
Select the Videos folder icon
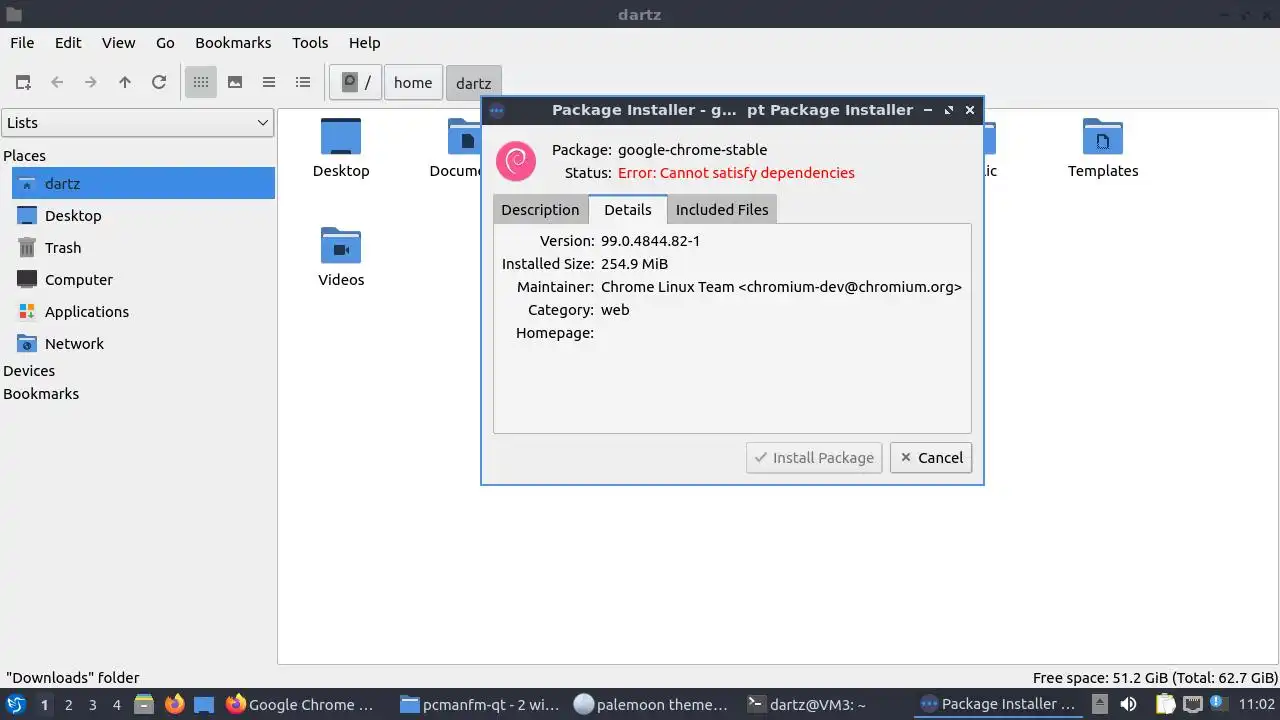(x=341, y=257)
